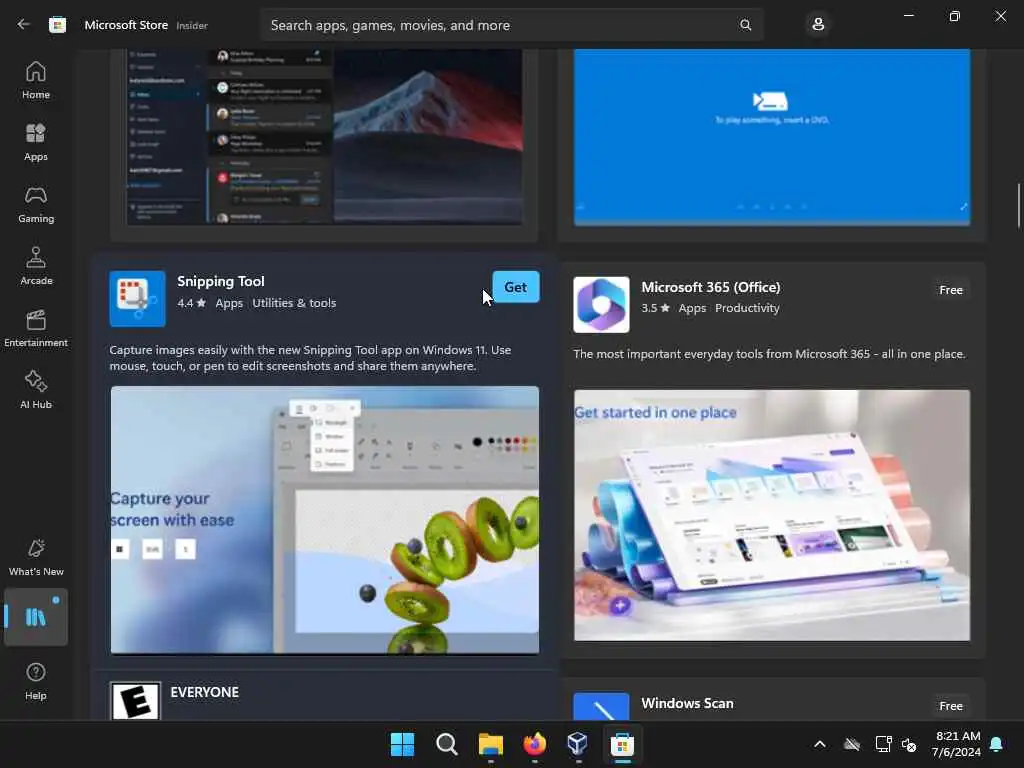Click the EVERYONE rating label
Image resolution: width=1024 pixels, height=768 pixels.
coord(204,692)
